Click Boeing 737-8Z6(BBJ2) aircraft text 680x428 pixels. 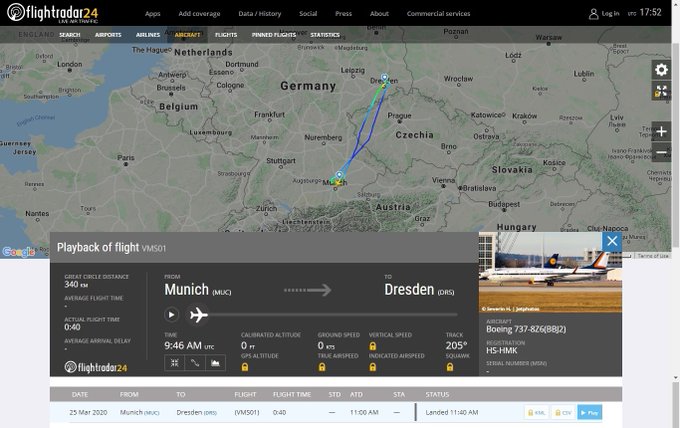(526, 329)
